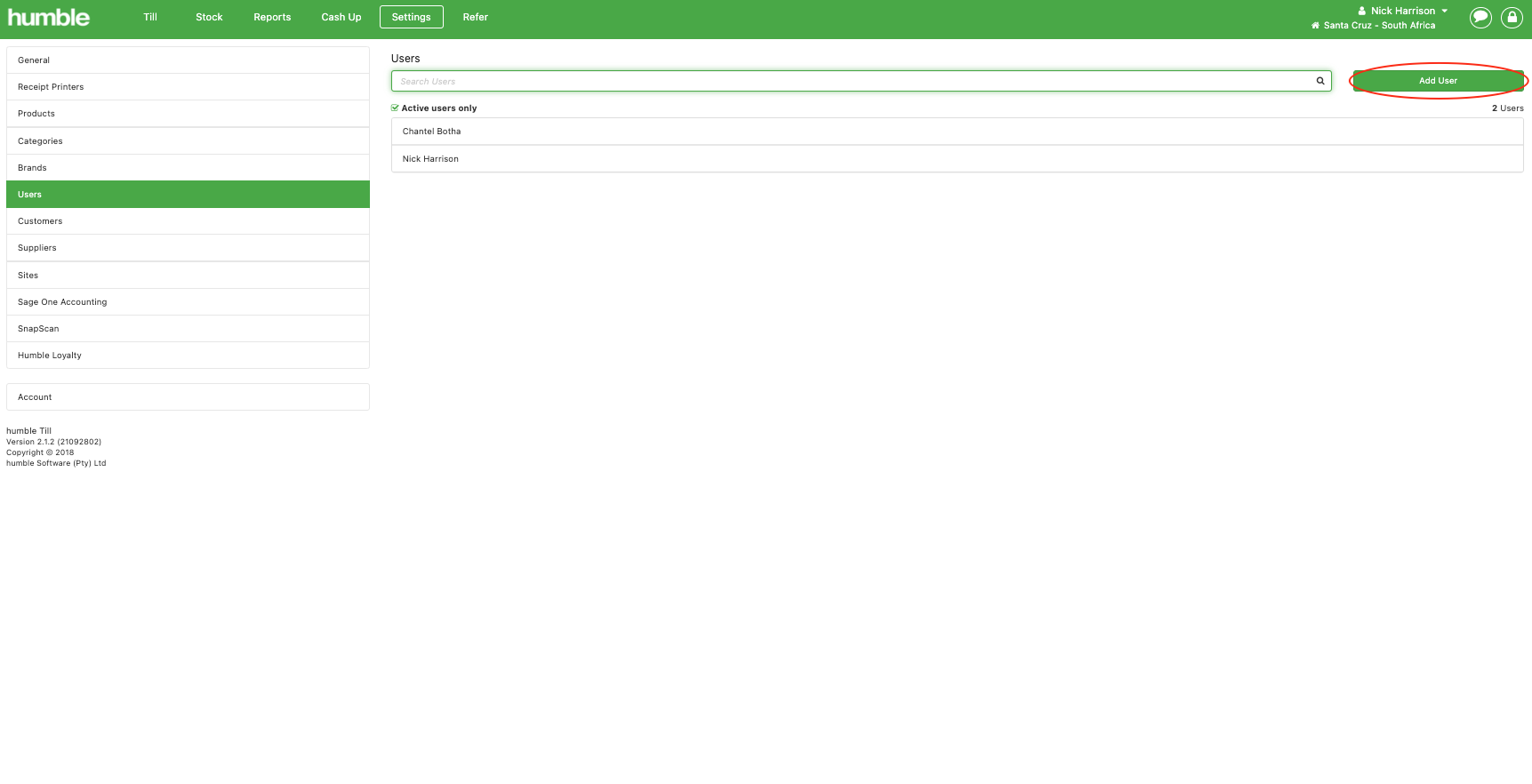Open Sage One Accounting settings
Screen dimensions: 1532x784
tap(188, 302)
